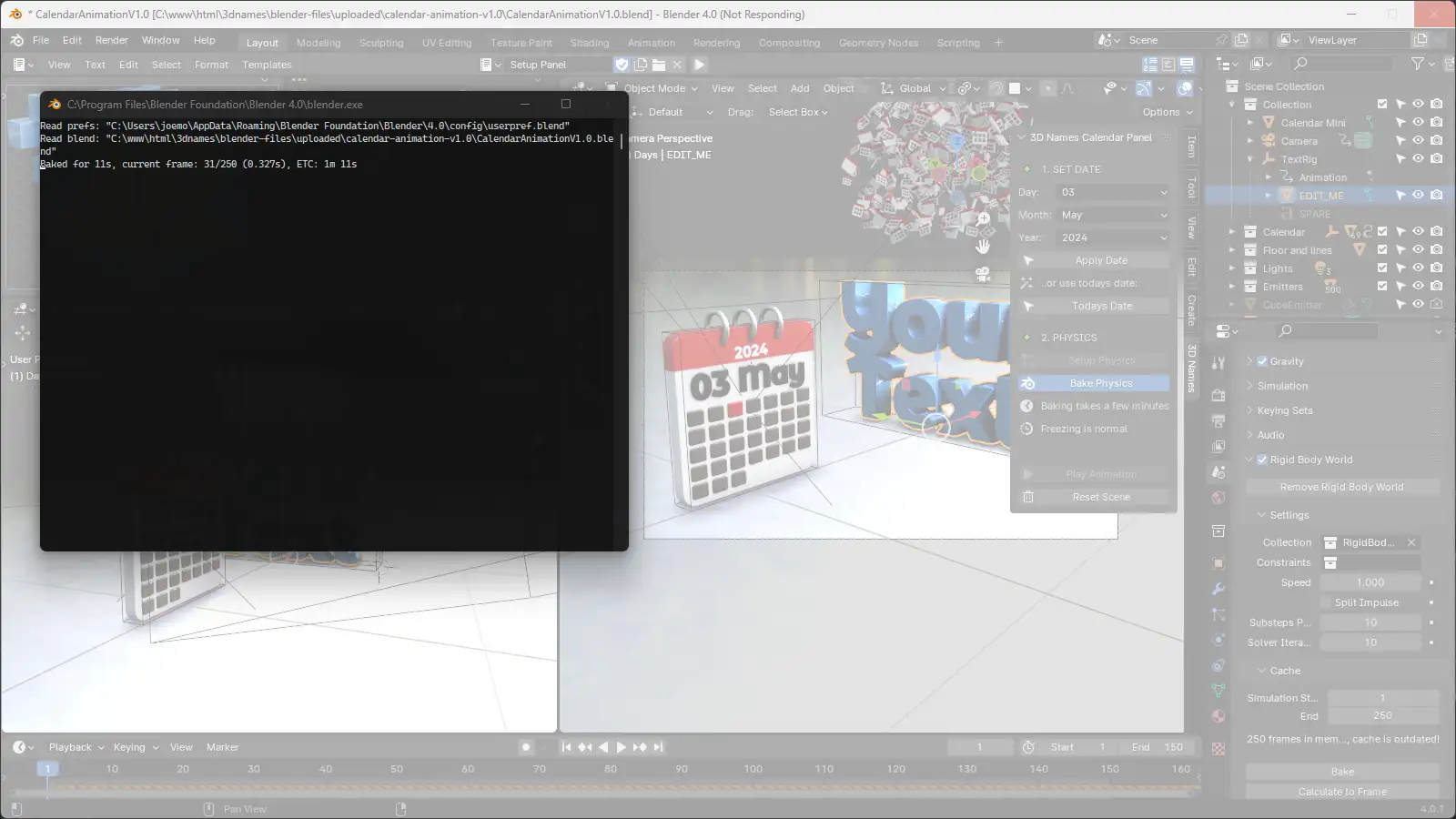Uncheck the Emitters collection checkbox
Image resolution: width=1456 pixels, height=819 pixels.
coord(1382,286)
